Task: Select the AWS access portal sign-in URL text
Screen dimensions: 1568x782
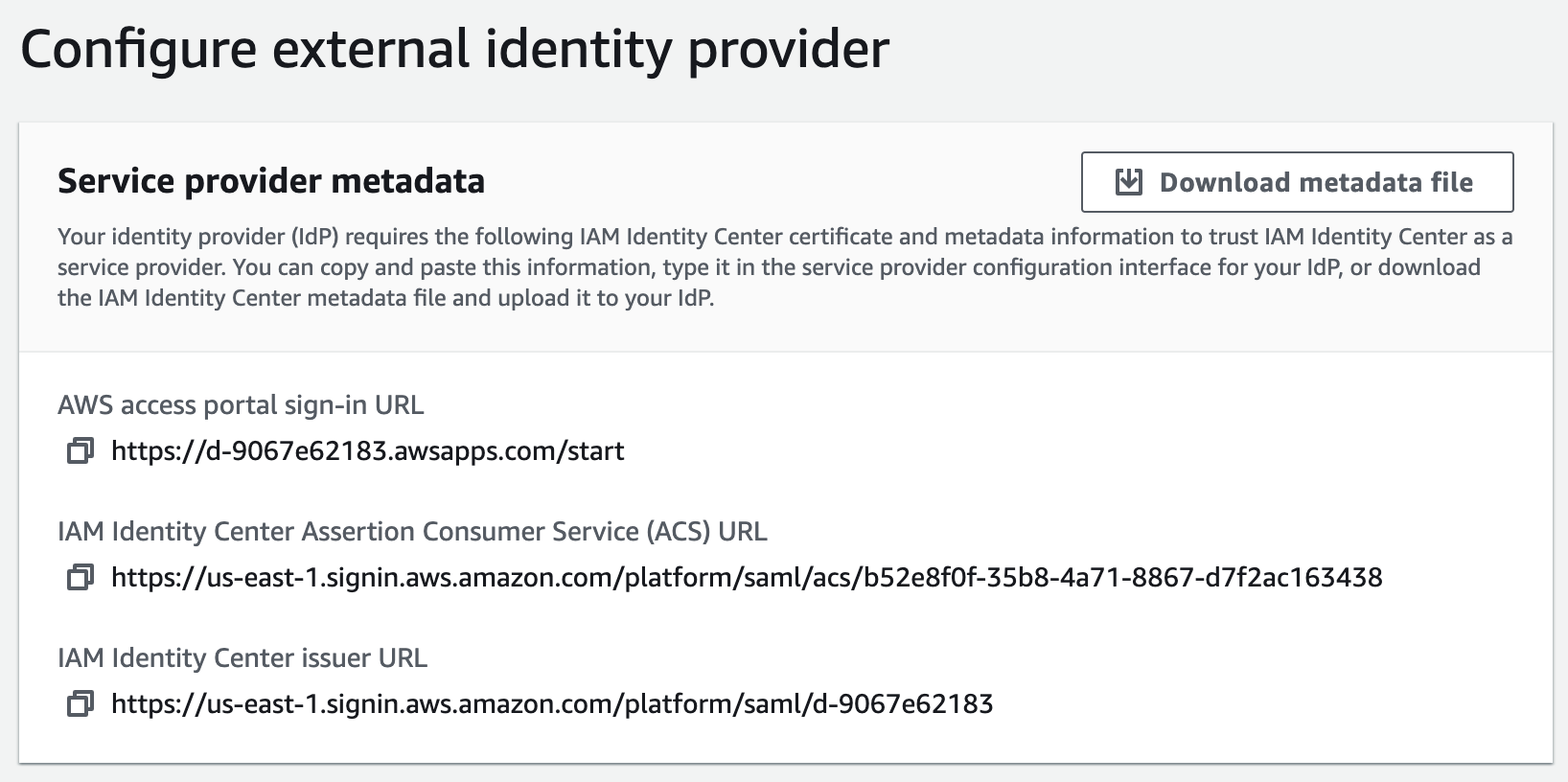Action: 368,450
